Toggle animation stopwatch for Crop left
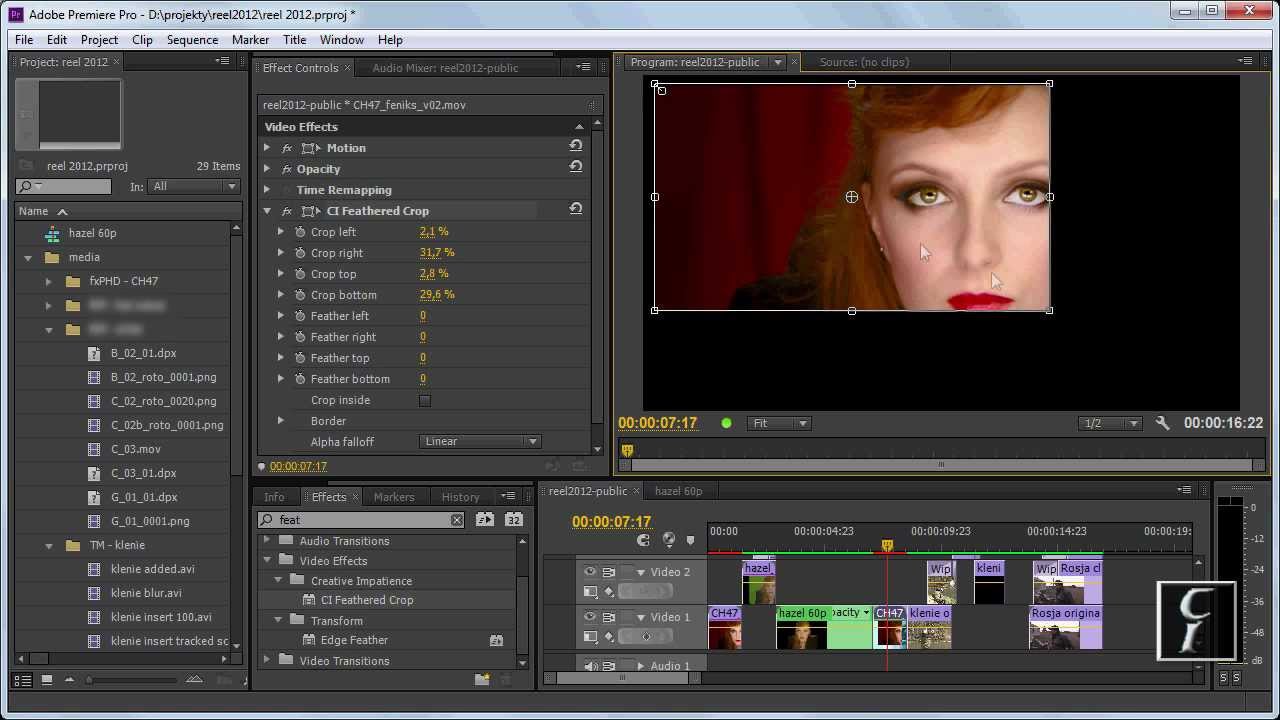The image size is (1280, 720). (x=300, y=232)
